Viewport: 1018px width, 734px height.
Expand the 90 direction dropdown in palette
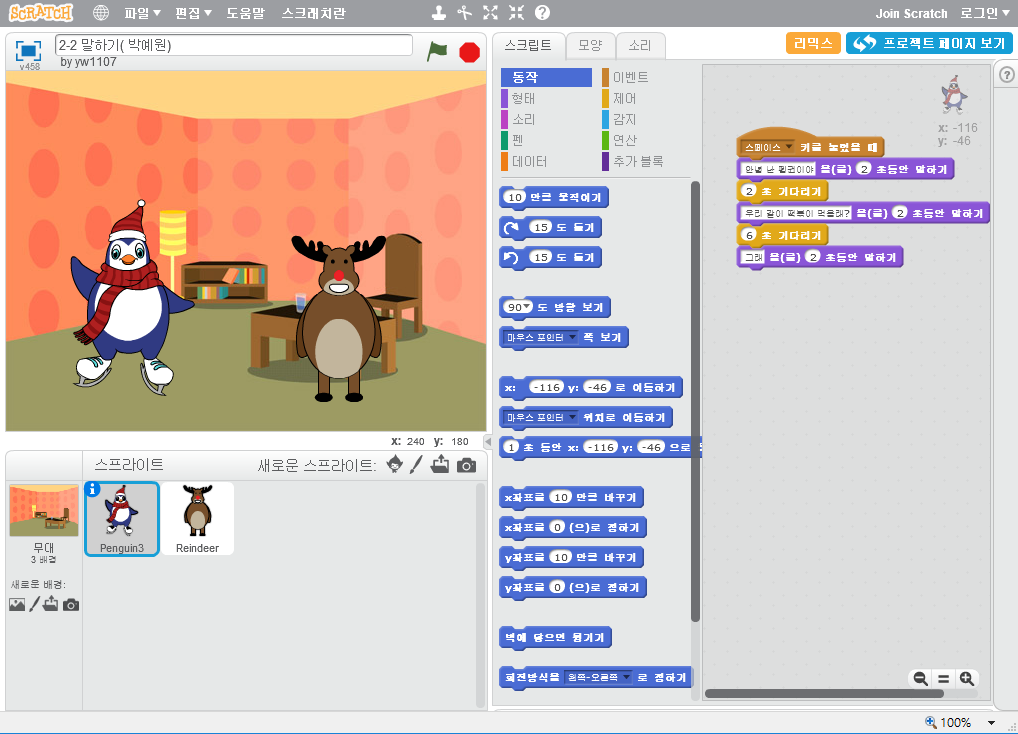click(527, 307)
